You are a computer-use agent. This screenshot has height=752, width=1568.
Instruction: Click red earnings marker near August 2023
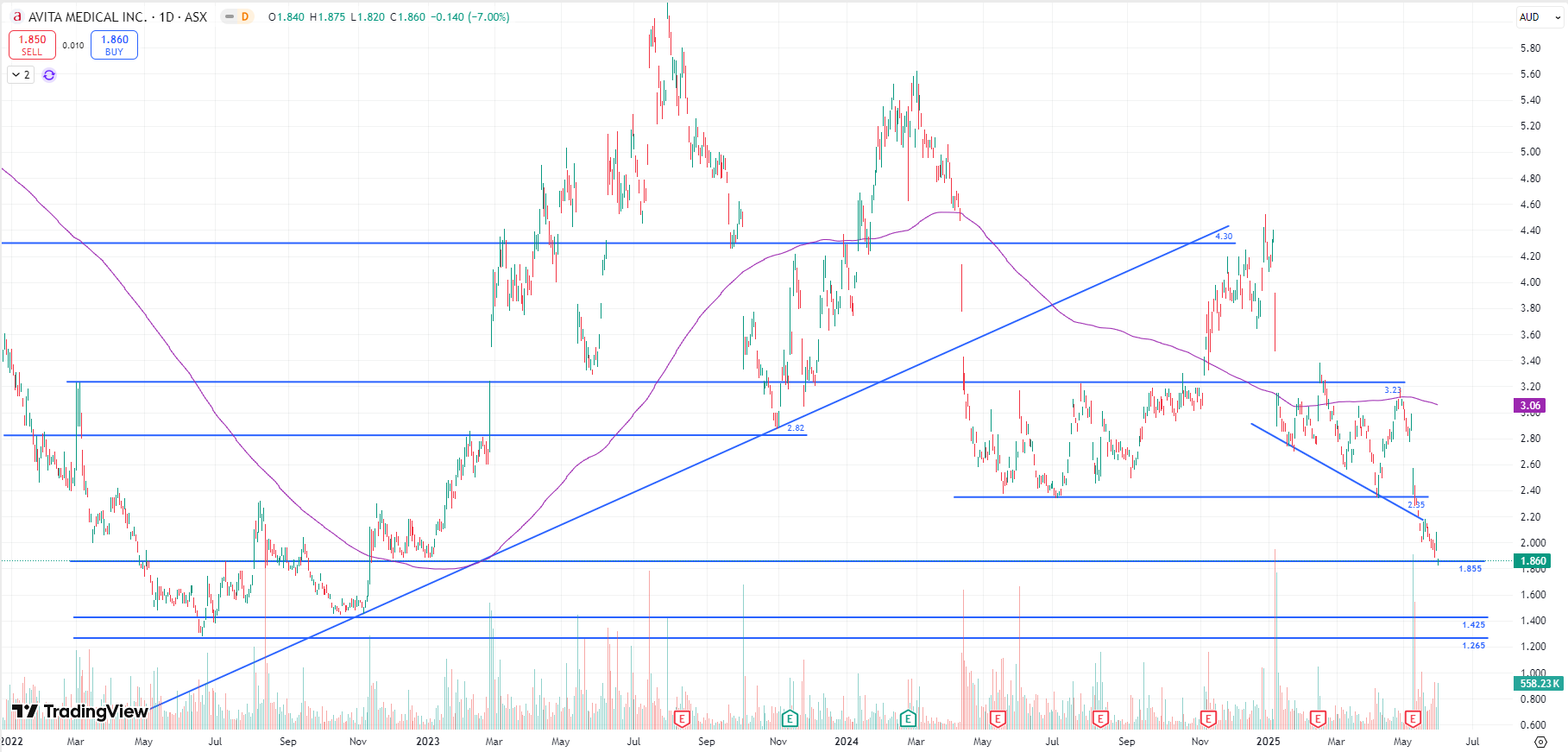click(x=682, y=718)
